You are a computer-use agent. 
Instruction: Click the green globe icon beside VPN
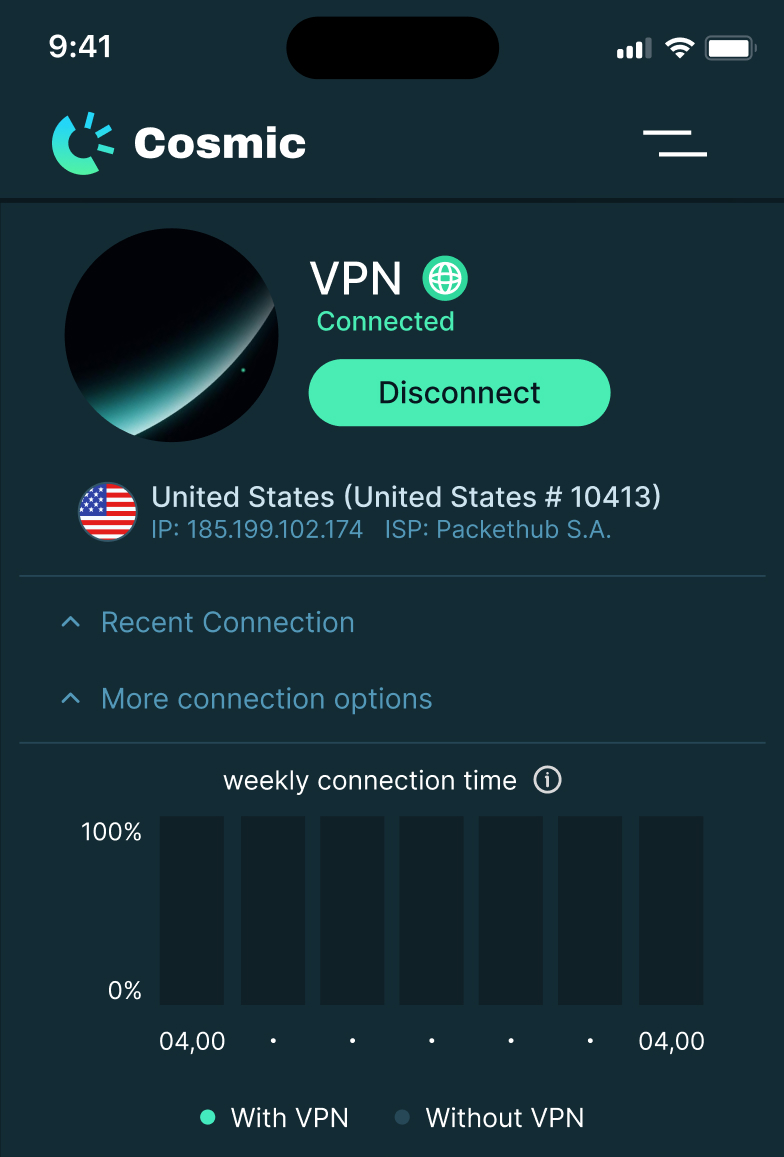click(445, 278)
